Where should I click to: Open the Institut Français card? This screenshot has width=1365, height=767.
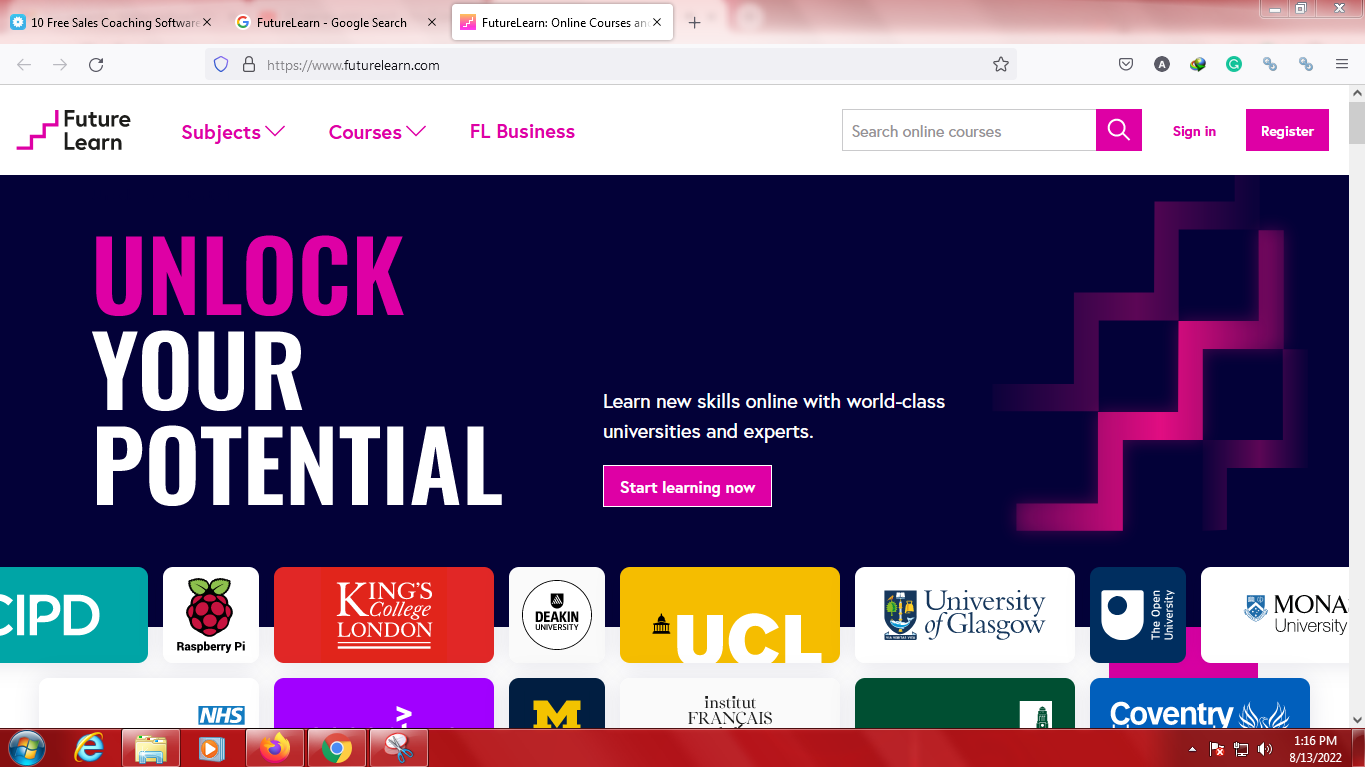point(730,703)
